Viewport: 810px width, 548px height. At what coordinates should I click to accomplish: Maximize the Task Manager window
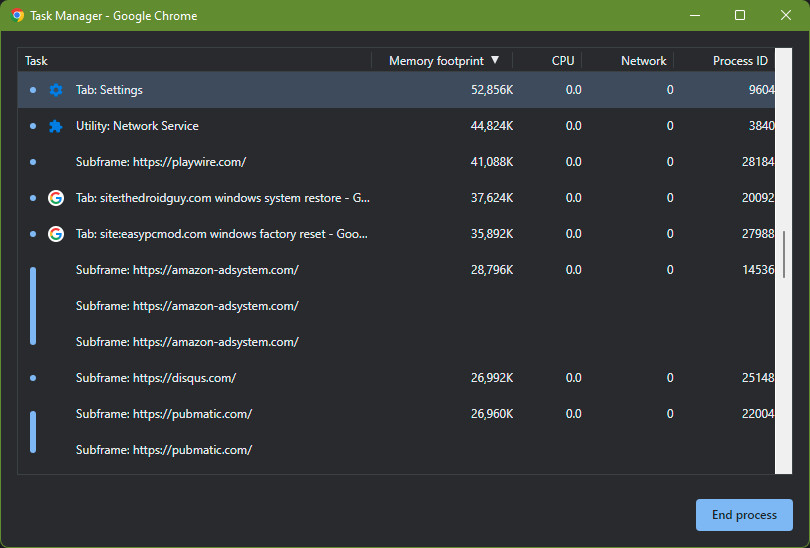click(x=740, y=15)
